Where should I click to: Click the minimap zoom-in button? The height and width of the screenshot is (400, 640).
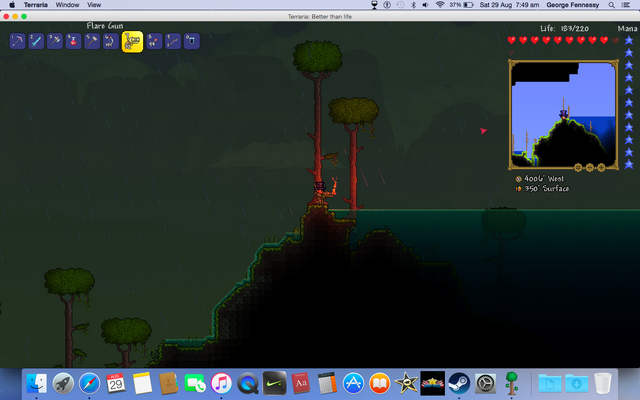tap(601, 167)
